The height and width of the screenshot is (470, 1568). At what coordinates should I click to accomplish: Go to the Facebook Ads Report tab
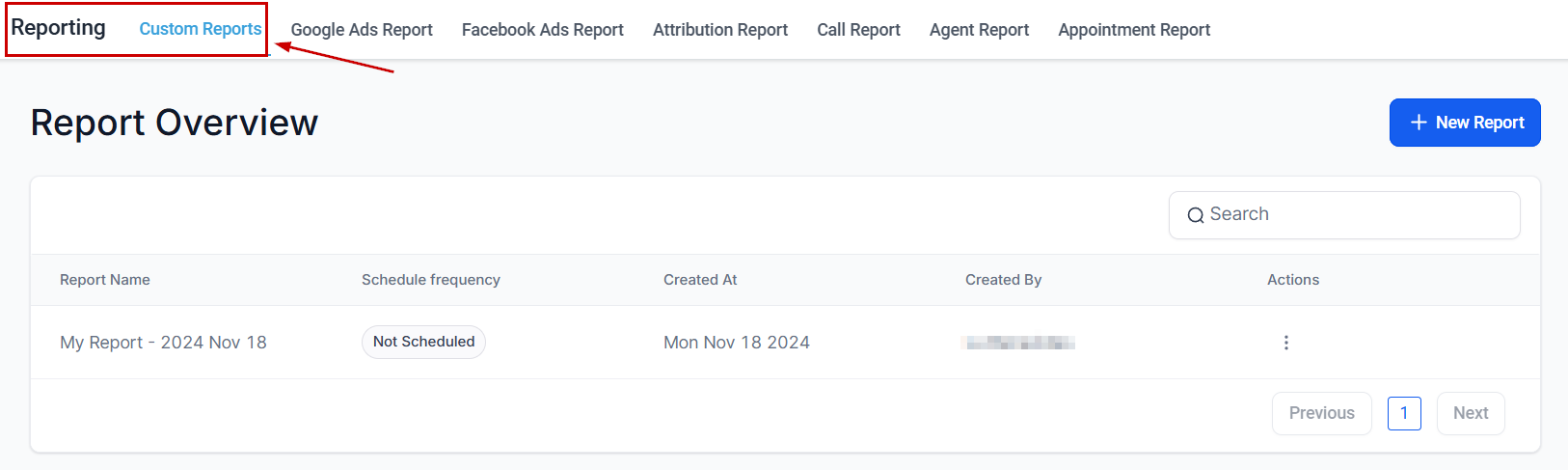tap(543, 30)
